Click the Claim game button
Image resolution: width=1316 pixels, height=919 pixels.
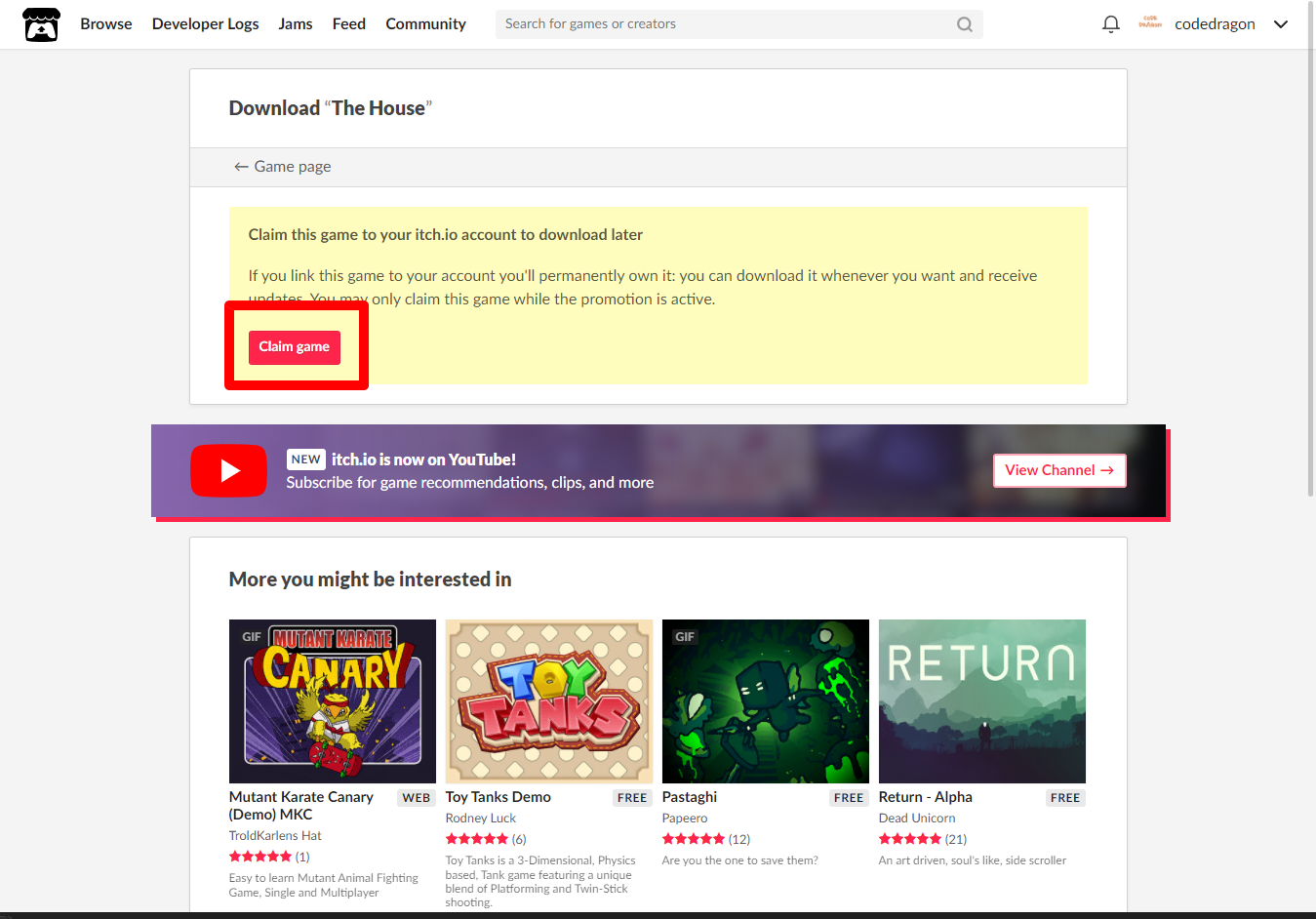click(295, 347)
